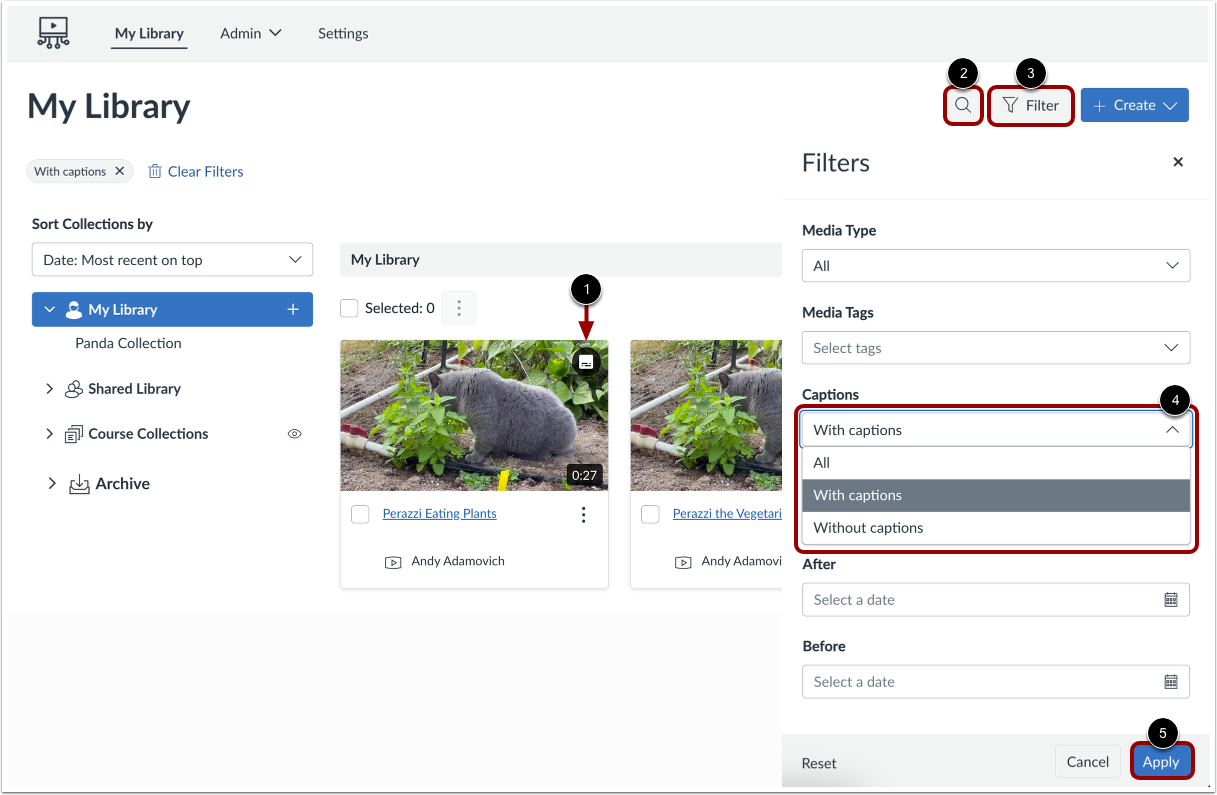Open calendar icon for Before date

1171,682
